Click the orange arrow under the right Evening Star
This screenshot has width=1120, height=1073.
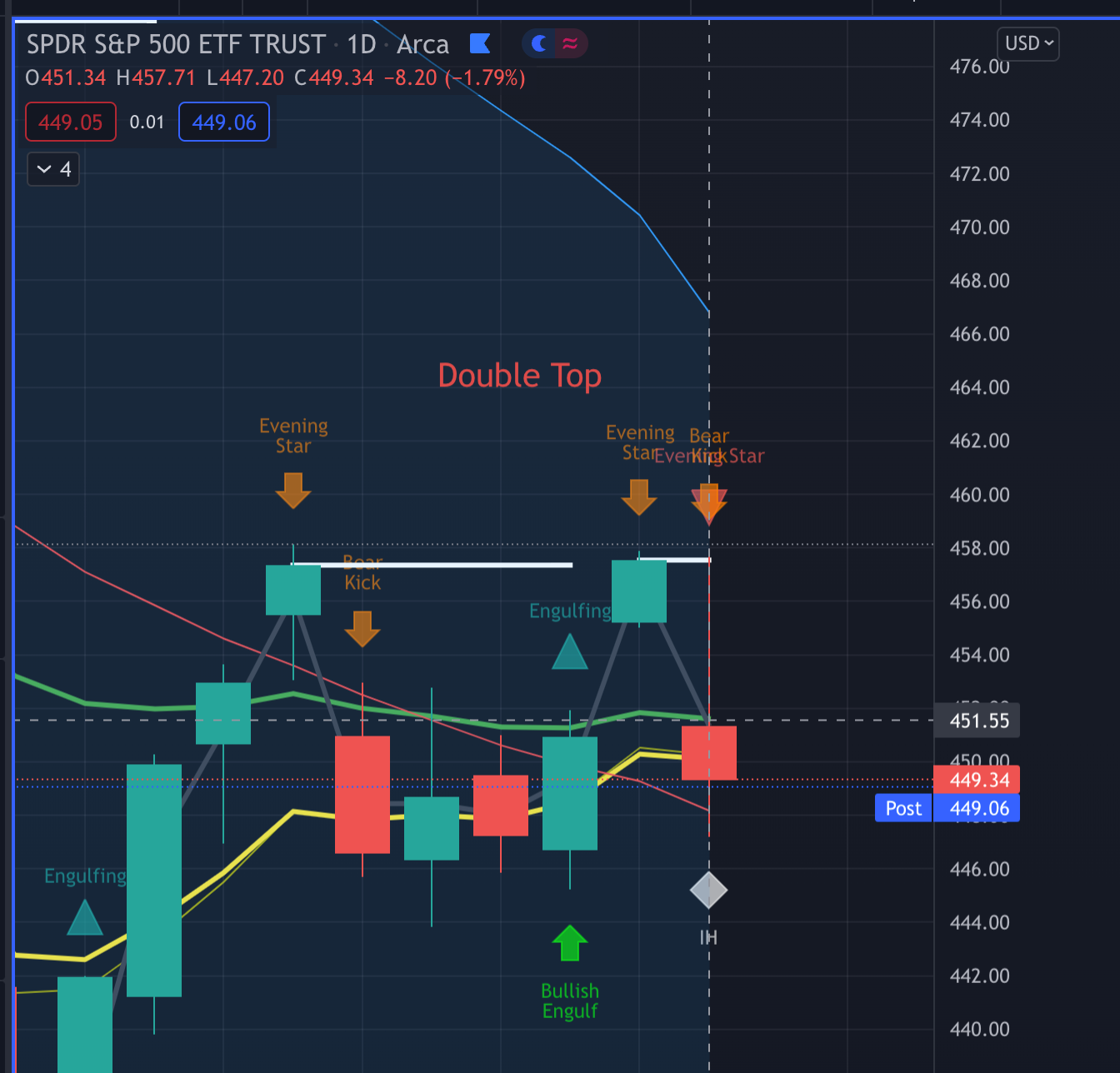pos(639,497)
